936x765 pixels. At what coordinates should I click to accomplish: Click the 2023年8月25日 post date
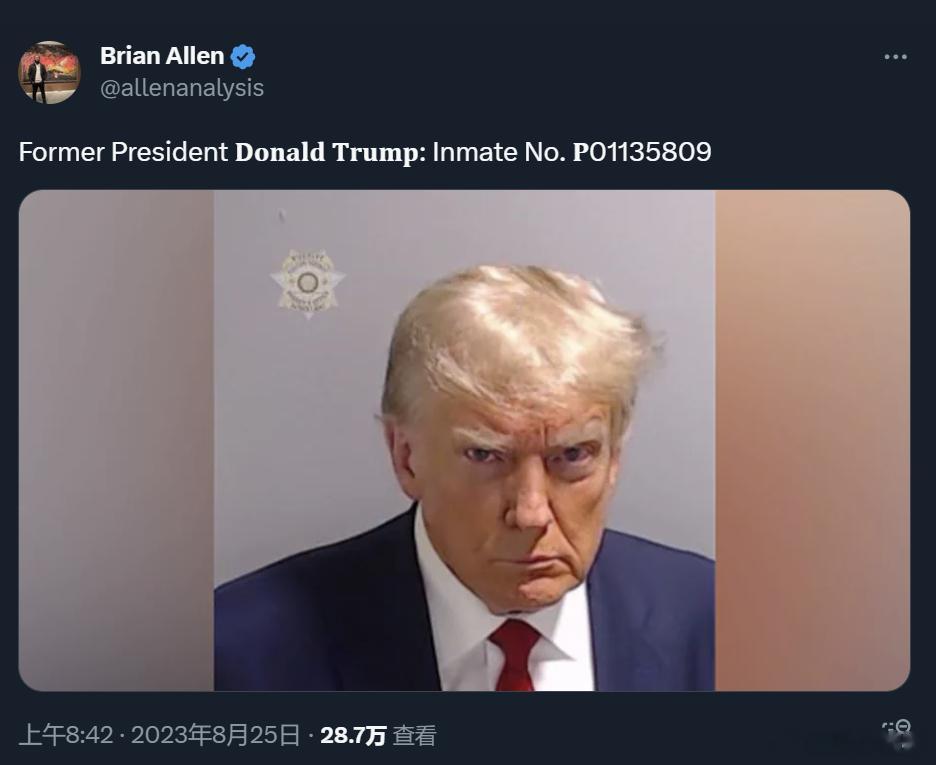215,735
